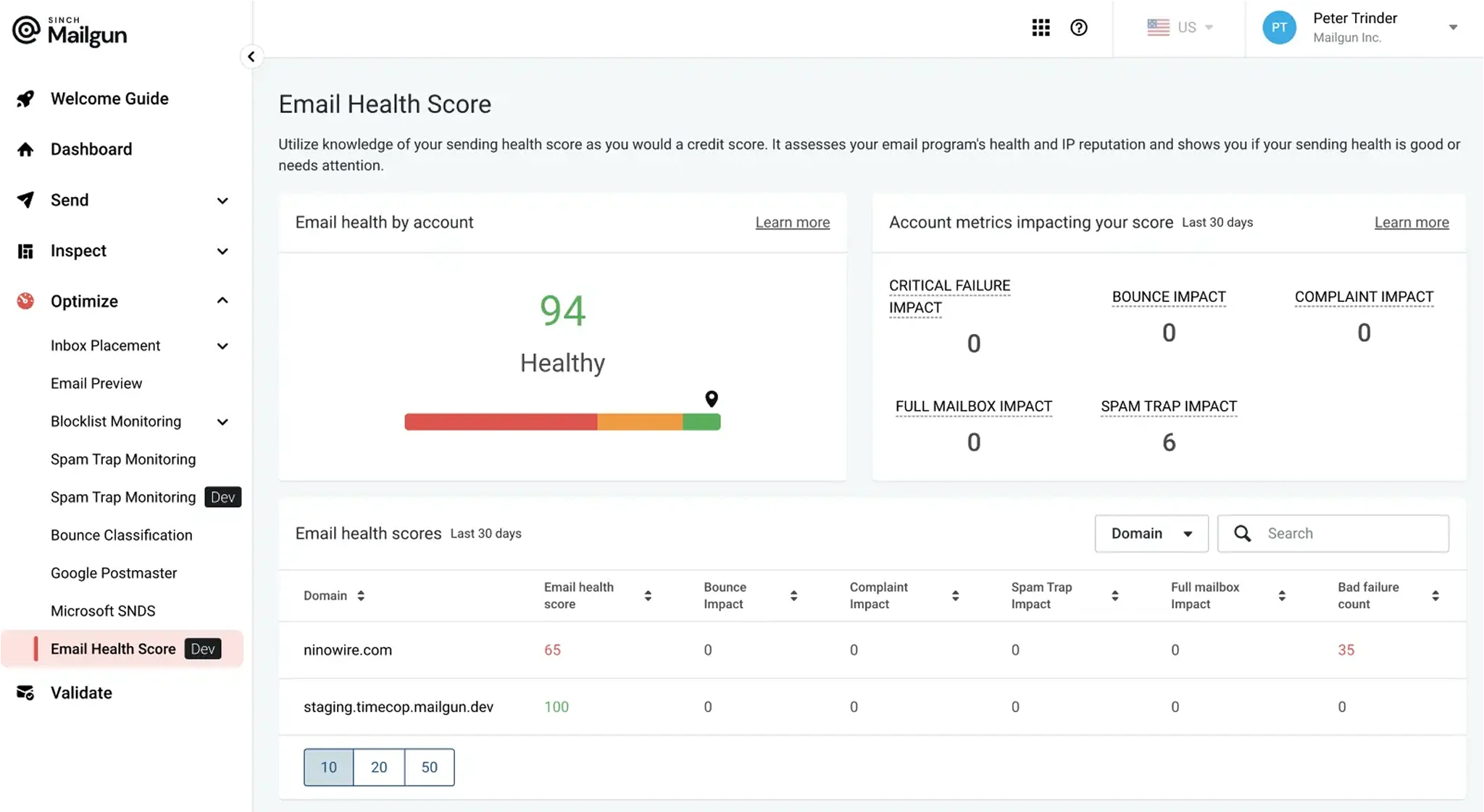The width and height of the screenshot is (1484, 812).
Task: Open Welcome Guide menu item
Action: point(109,99)
